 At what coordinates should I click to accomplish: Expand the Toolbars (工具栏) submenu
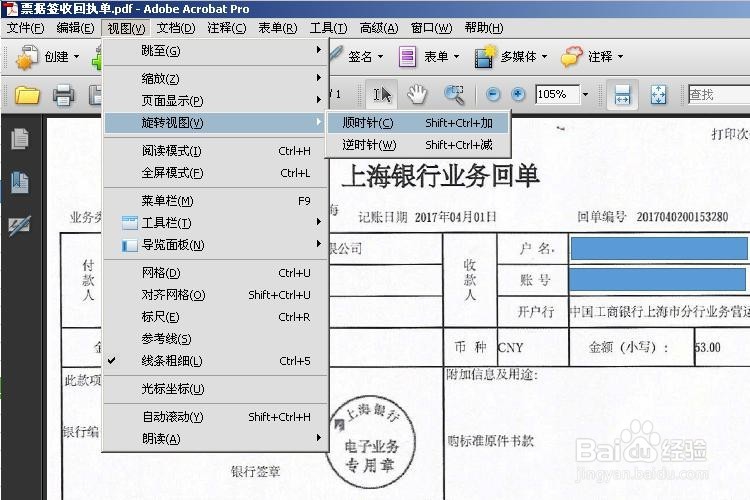coord(217,222)
